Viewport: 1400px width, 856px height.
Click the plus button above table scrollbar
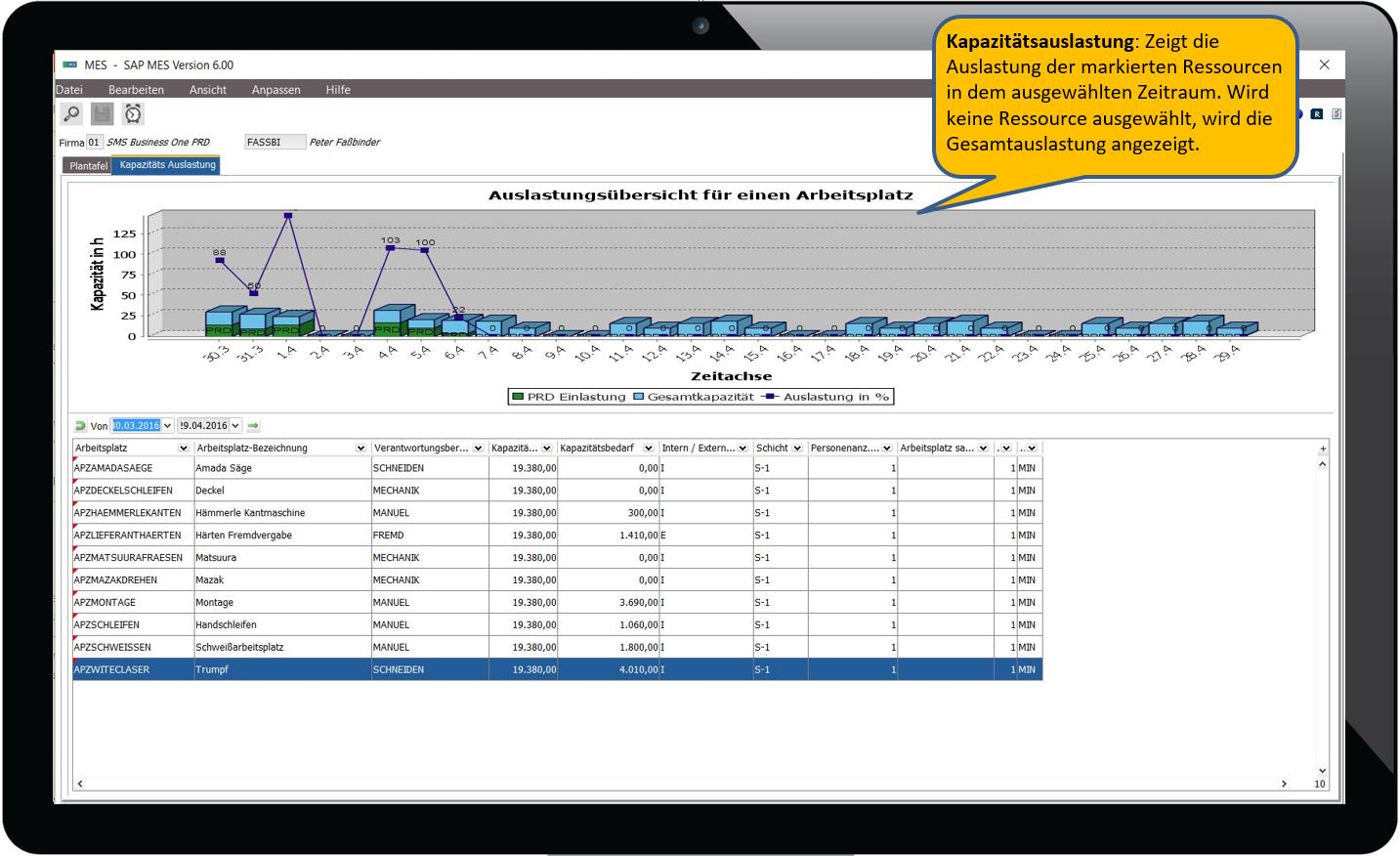(x=1323, y=449)
